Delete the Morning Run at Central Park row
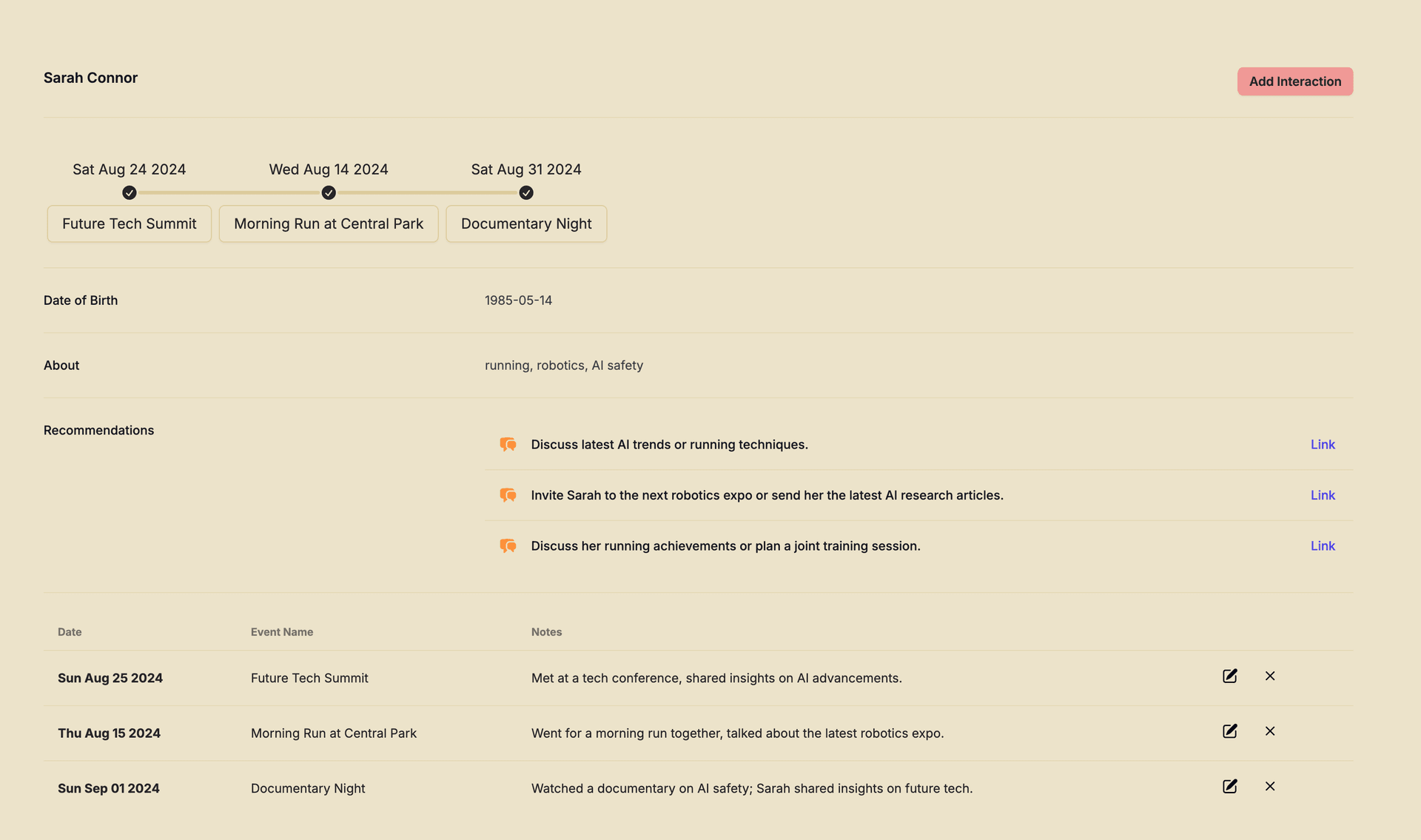Viewport: 1421px width, 840px height. (1270, 731)
